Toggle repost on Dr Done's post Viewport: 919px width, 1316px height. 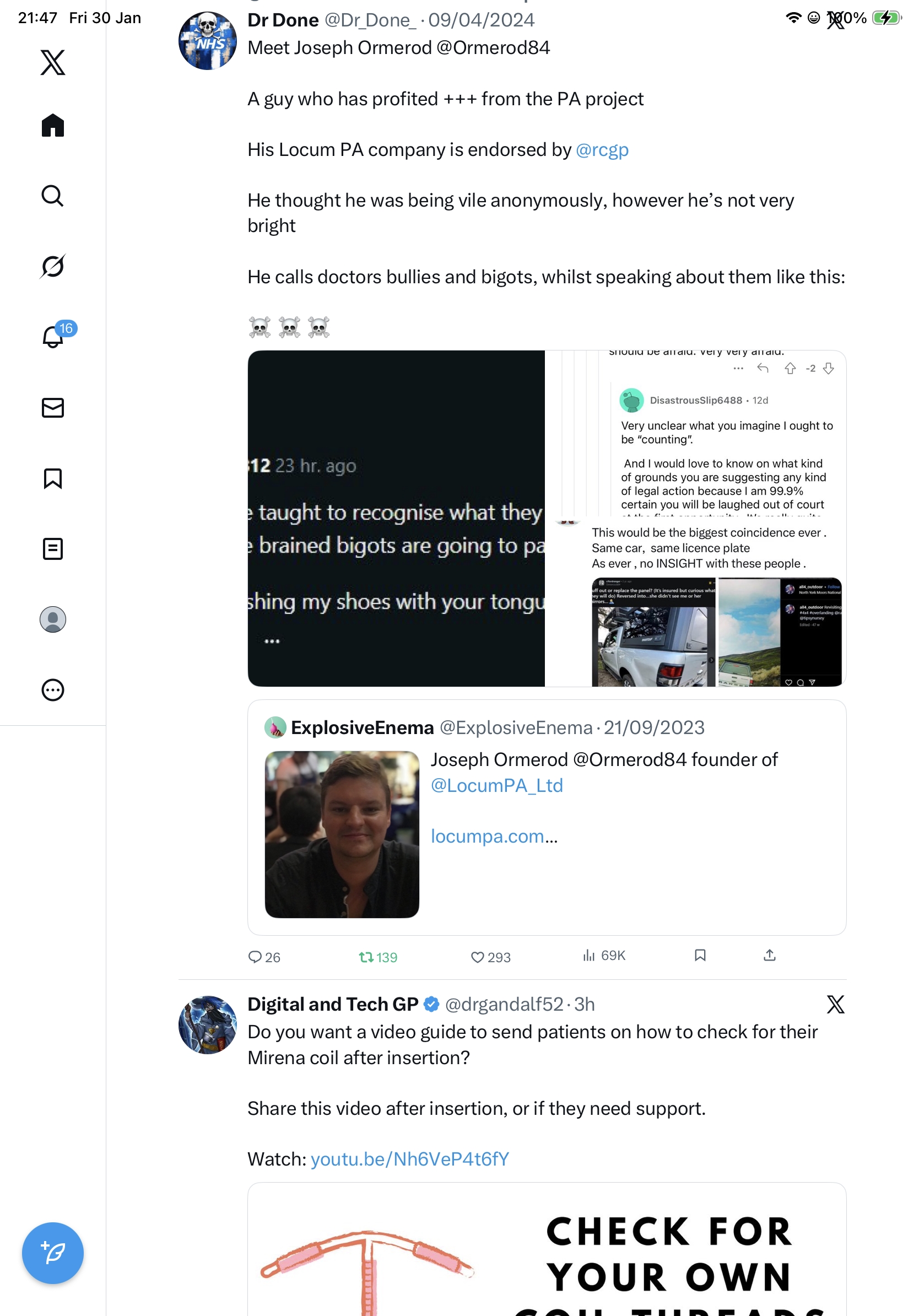(x=366, y=957)
